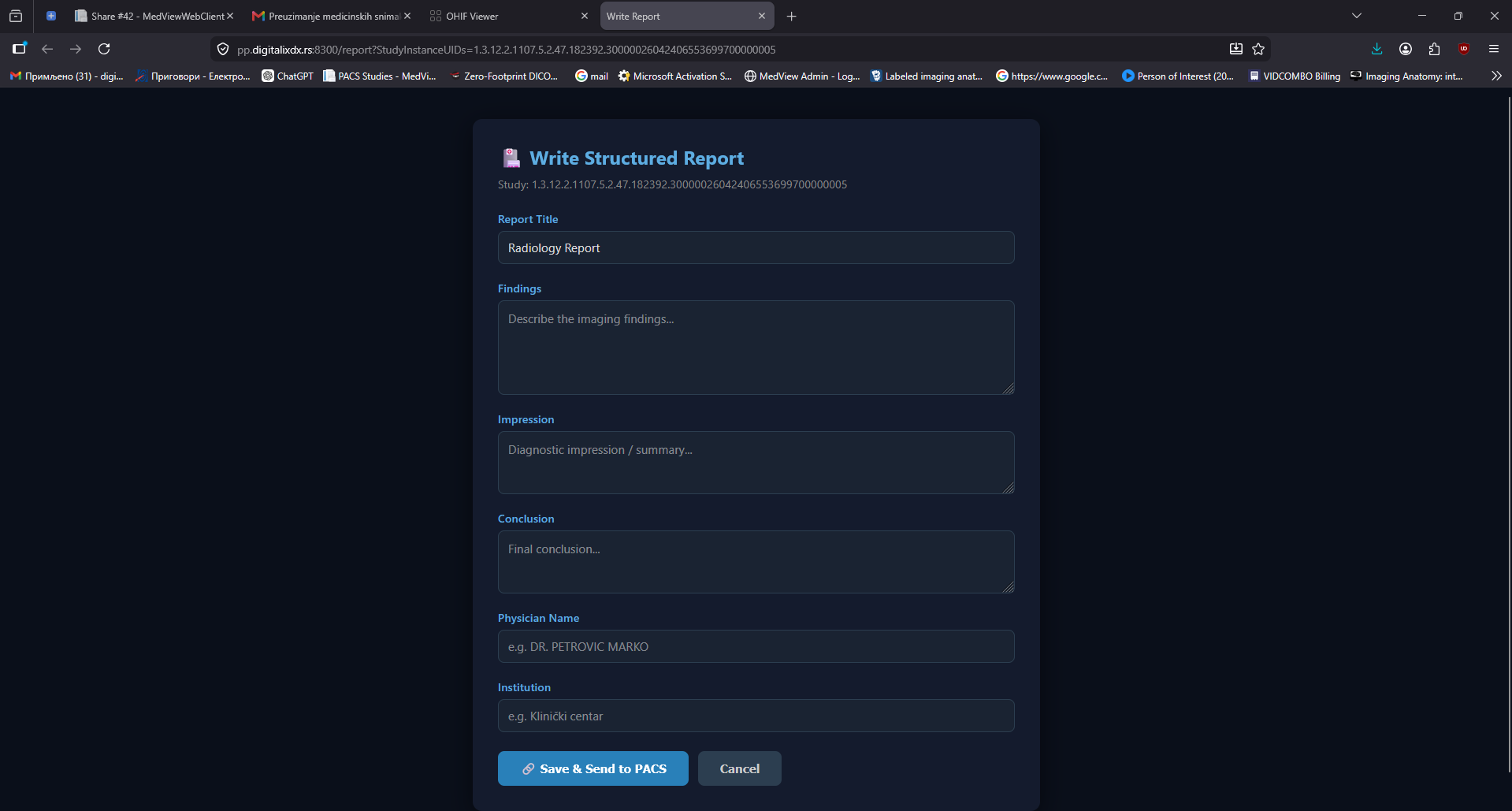Open the browser application menu
The height and width of the screenshot is (811, 1512).
(x=1494, y=49)
